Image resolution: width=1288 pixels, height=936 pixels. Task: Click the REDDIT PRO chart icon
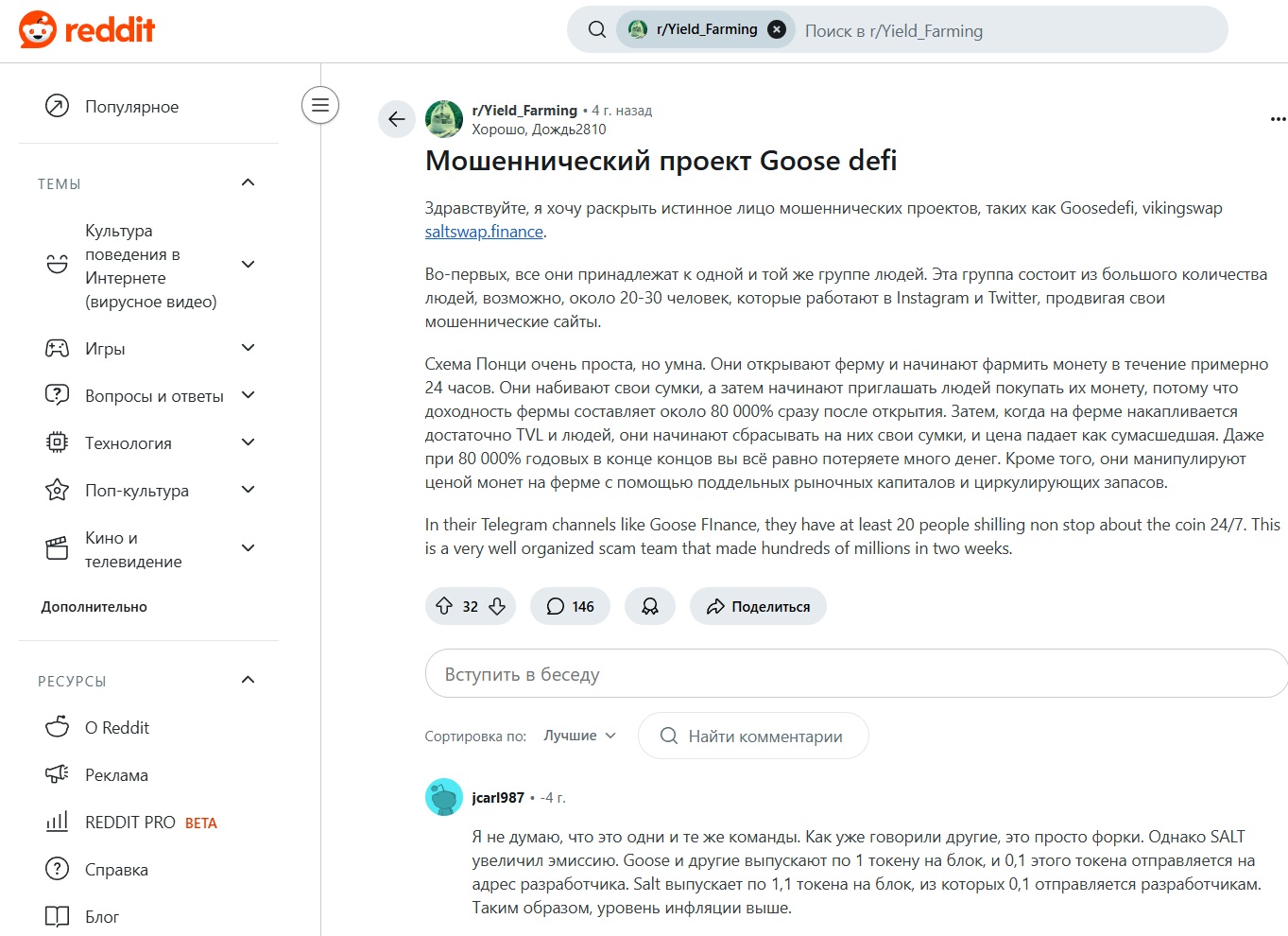click(58, 822)
